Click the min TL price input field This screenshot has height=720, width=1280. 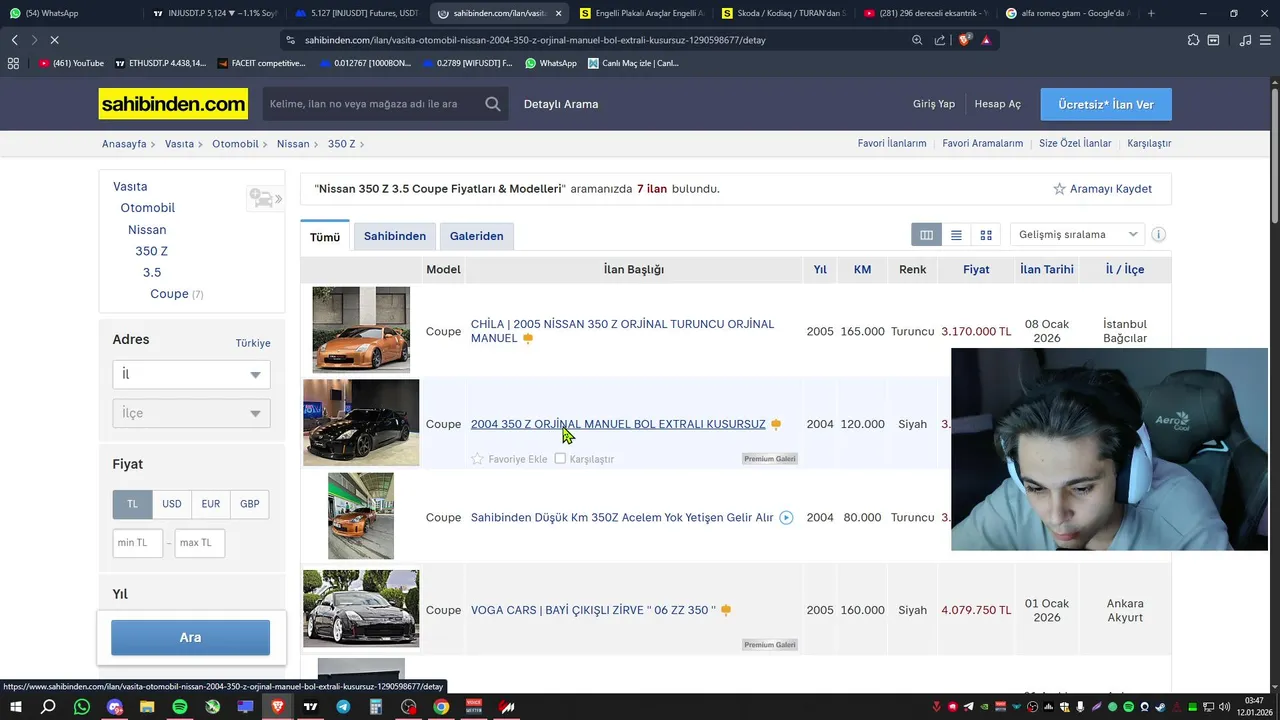(138, 543)
